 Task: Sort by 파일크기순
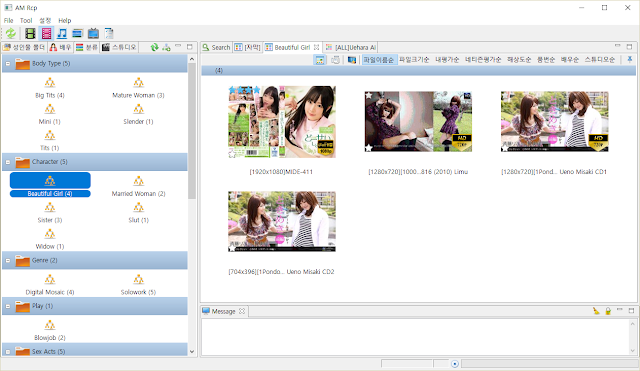pos(414,60)
